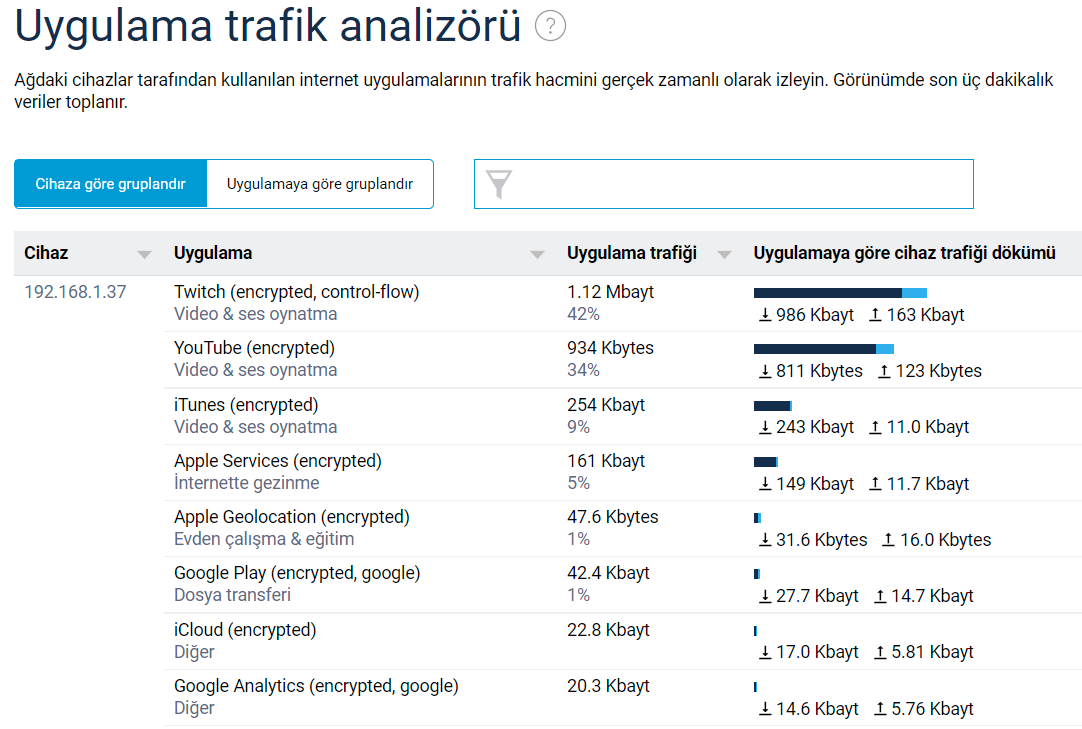Click the 'Uygulamaya göre cihaz trafiği dökümü' header

(x=904, y=254)
